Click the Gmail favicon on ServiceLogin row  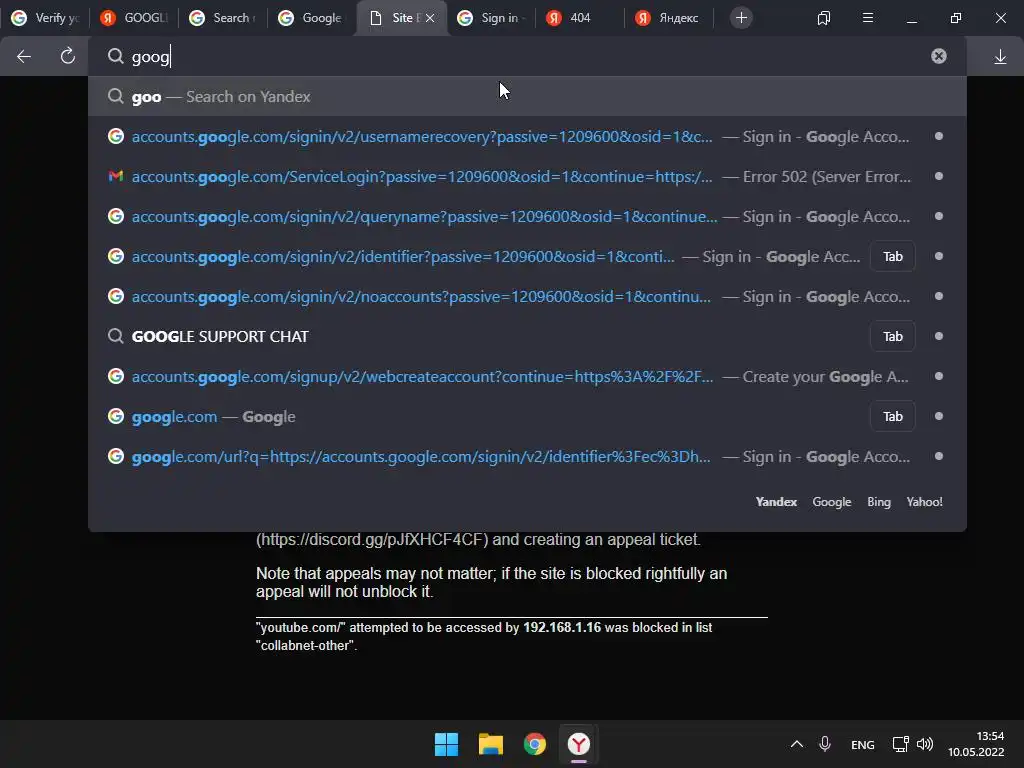pos(116,176)
